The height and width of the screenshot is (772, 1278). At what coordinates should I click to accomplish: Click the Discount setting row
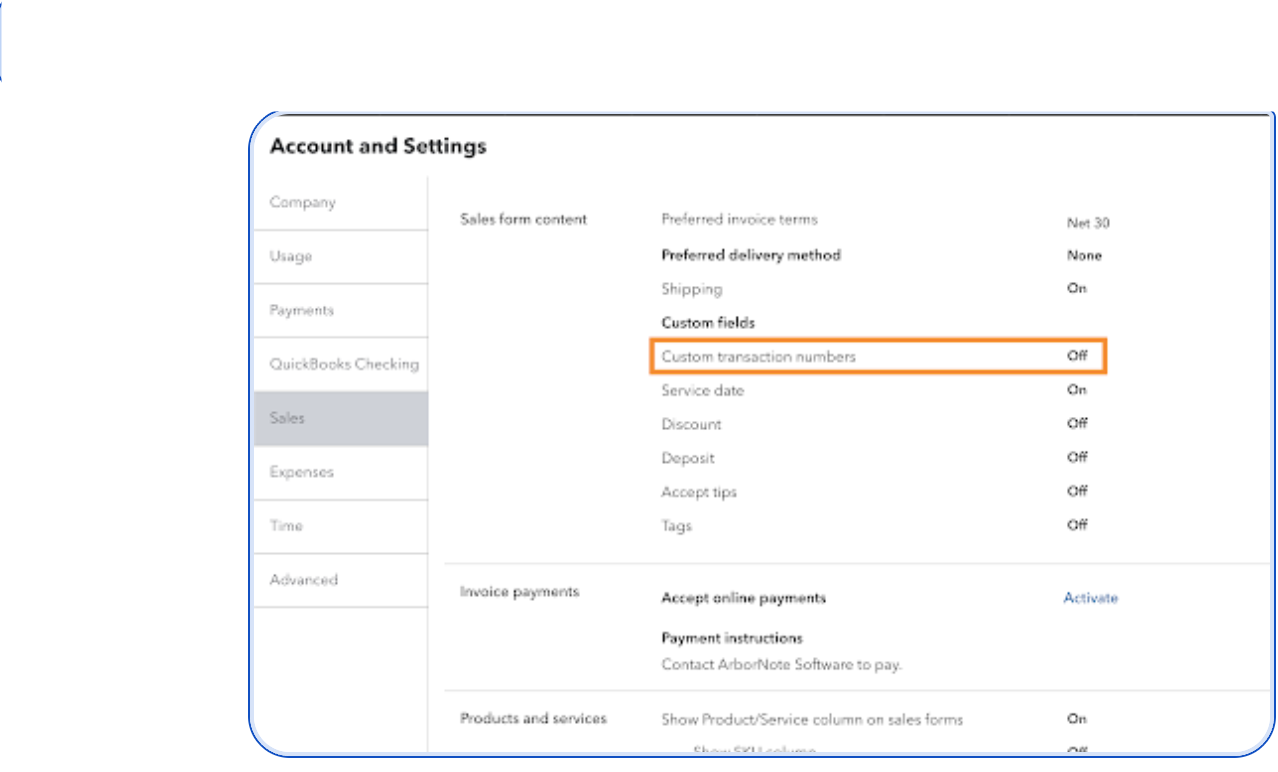click(691, 425)
